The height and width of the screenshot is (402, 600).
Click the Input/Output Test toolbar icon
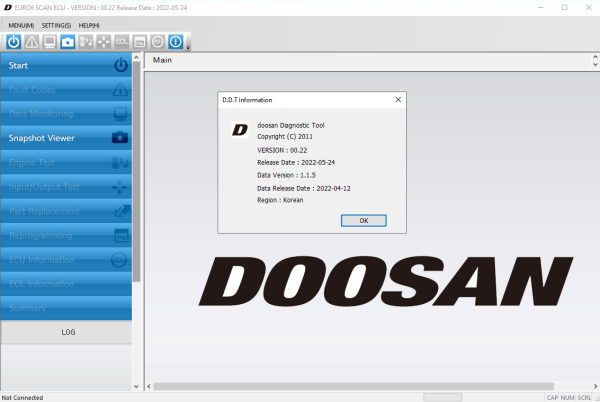104,42
